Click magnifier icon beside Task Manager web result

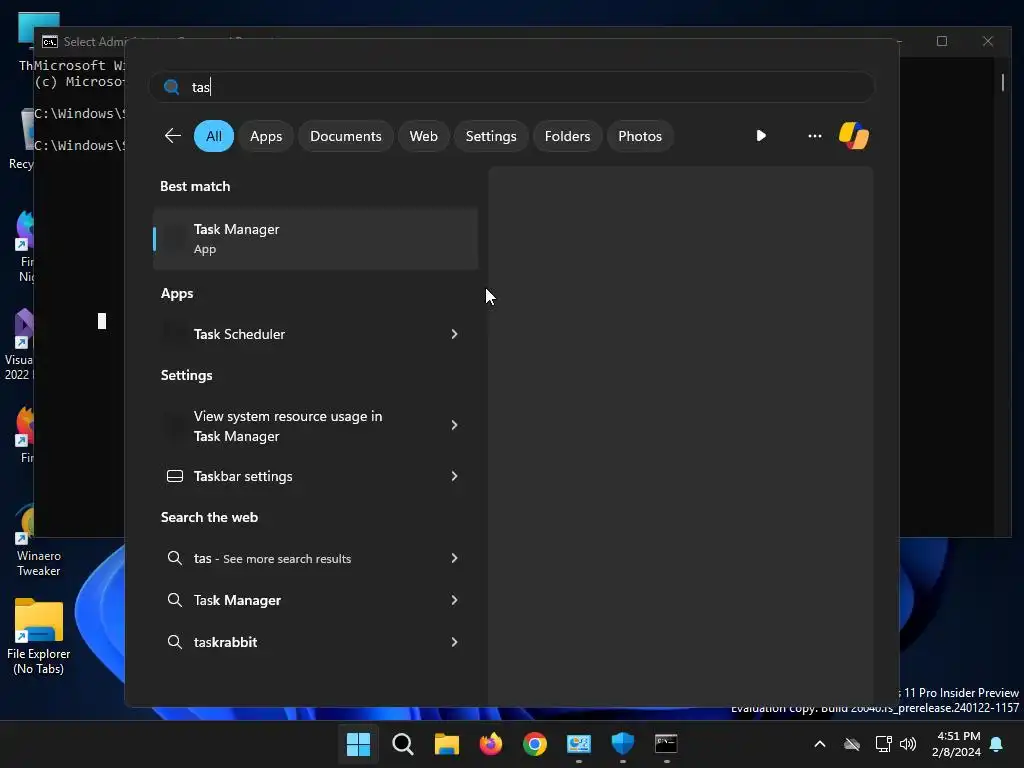pos(174,600)
